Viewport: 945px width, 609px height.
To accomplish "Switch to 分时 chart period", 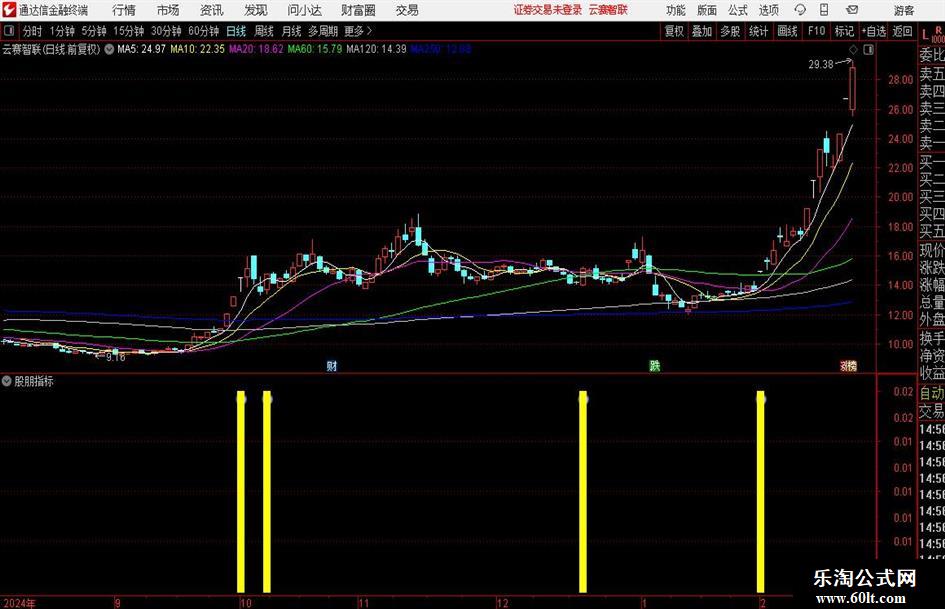I will tap(32, 31).
